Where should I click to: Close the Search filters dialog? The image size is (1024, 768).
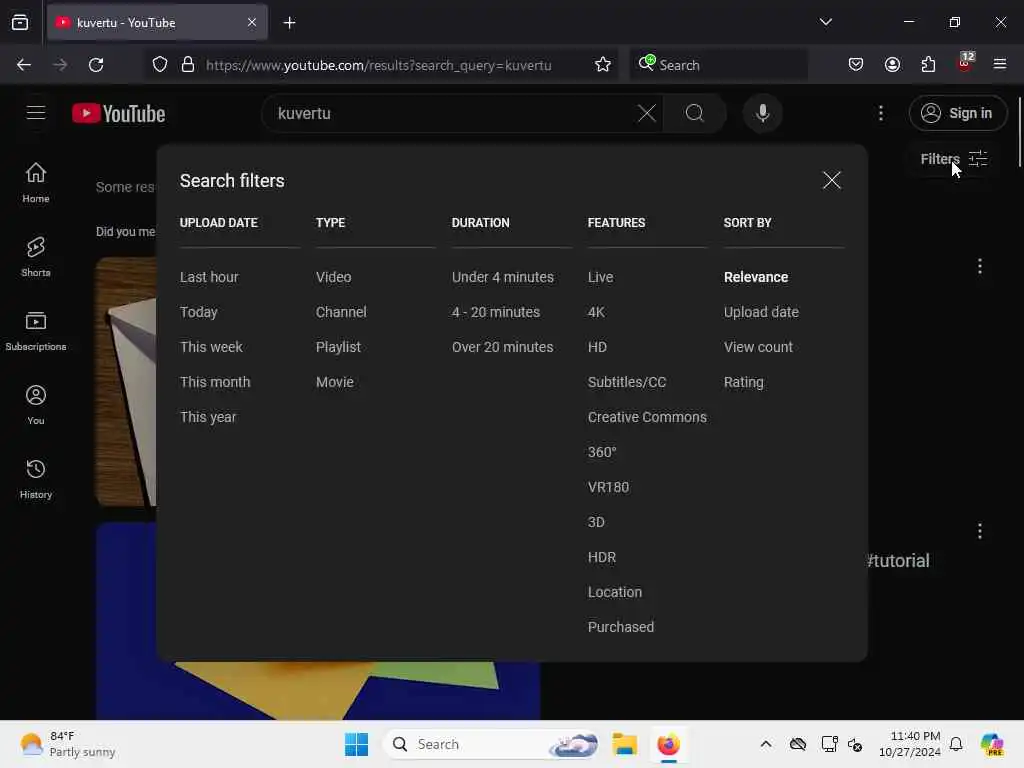(x=831, y=180)
